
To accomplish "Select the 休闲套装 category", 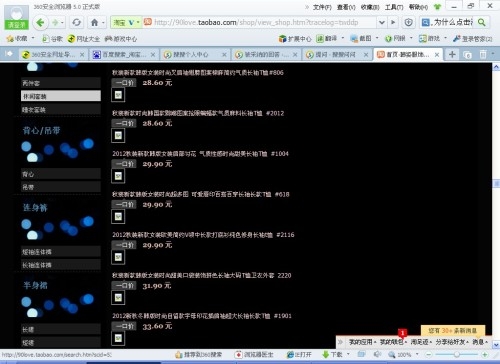I will tap(61, 96).
